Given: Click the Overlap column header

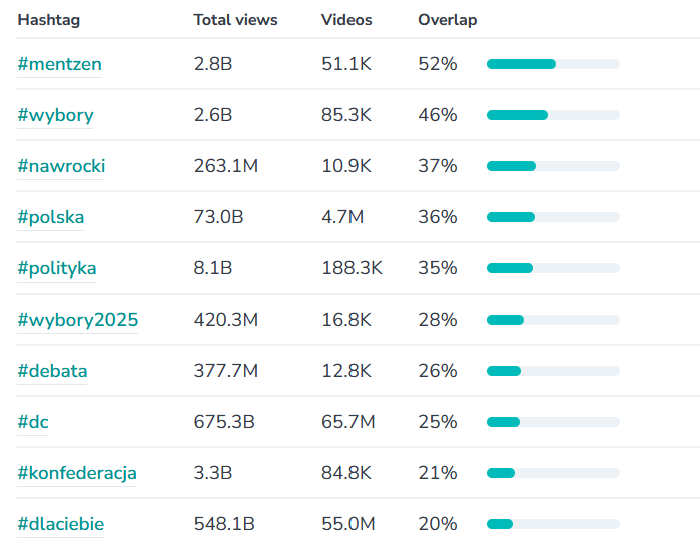Looking at the screenshot, I should coord(448,20).
